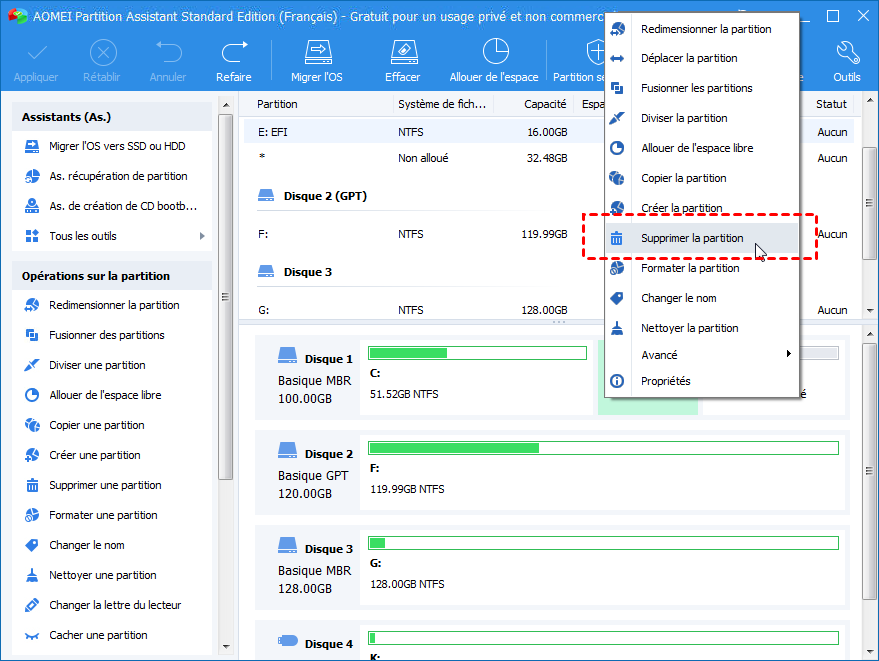
Task: Select Créer la partition in context menu
Action: 702,208
